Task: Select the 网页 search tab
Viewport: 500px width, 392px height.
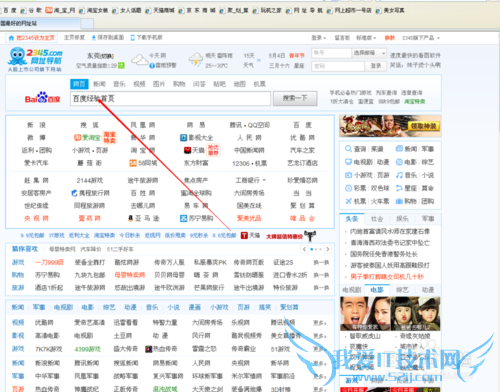Action: (x=79, y=84)
